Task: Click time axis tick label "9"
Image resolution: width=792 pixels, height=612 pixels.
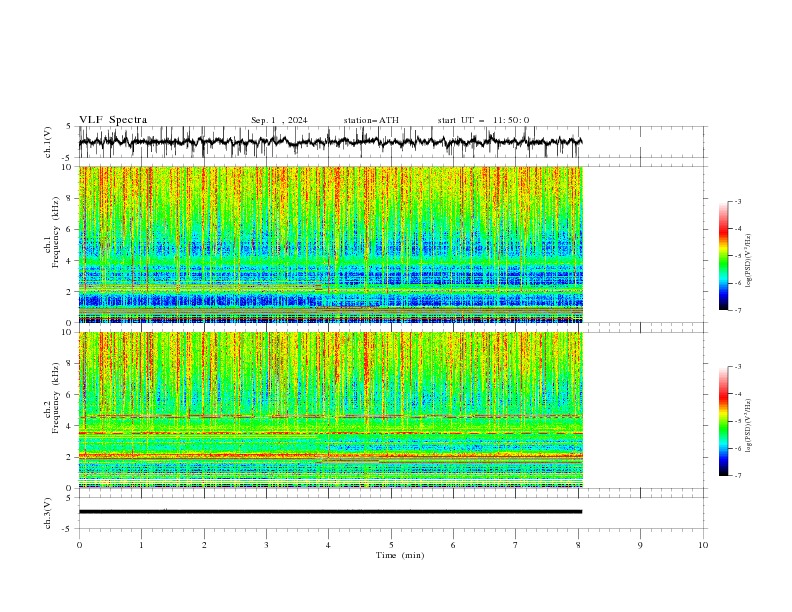Action: point(640,545)
